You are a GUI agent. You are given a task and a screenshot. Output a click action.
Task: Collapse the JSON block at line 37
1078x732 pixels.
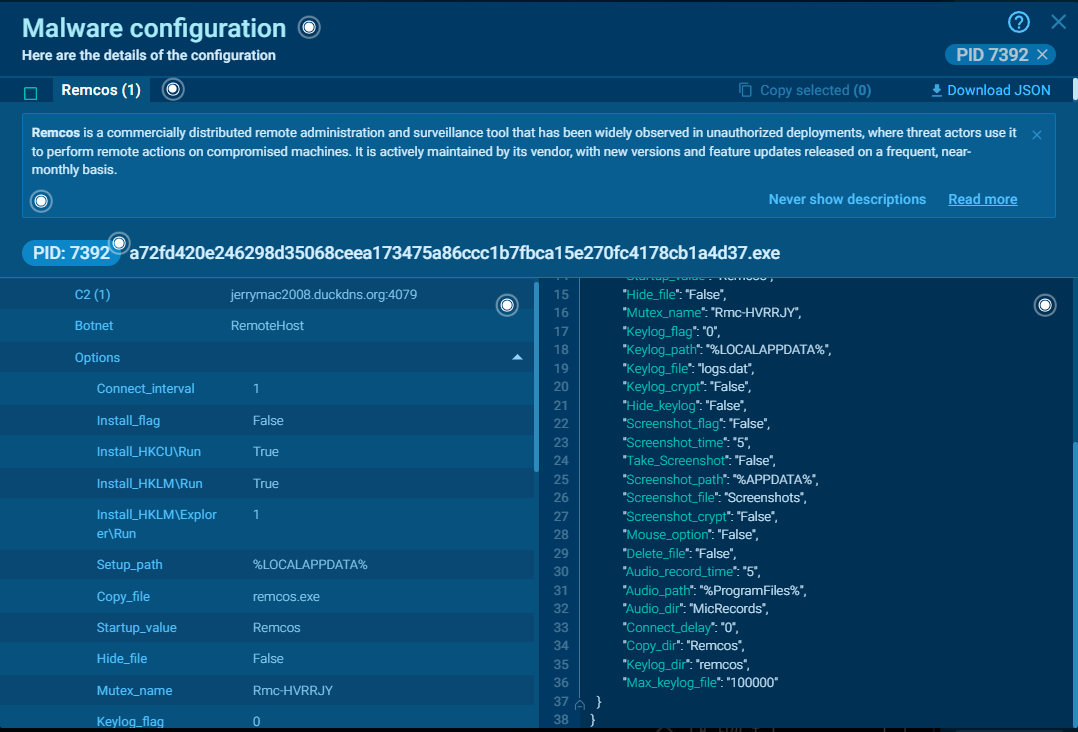(x=580, y=704)
